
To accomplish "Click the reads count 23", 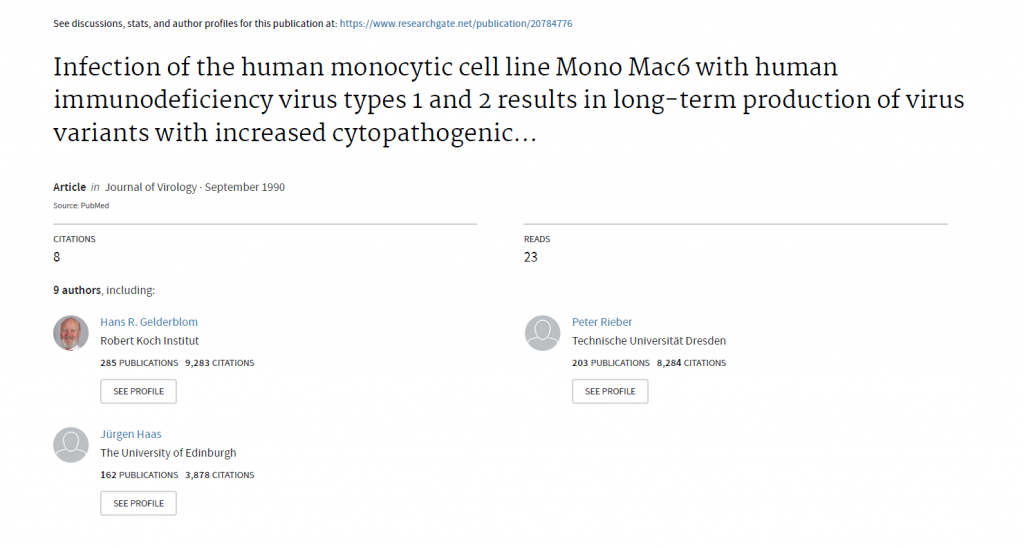I will [x=530, y=257].
